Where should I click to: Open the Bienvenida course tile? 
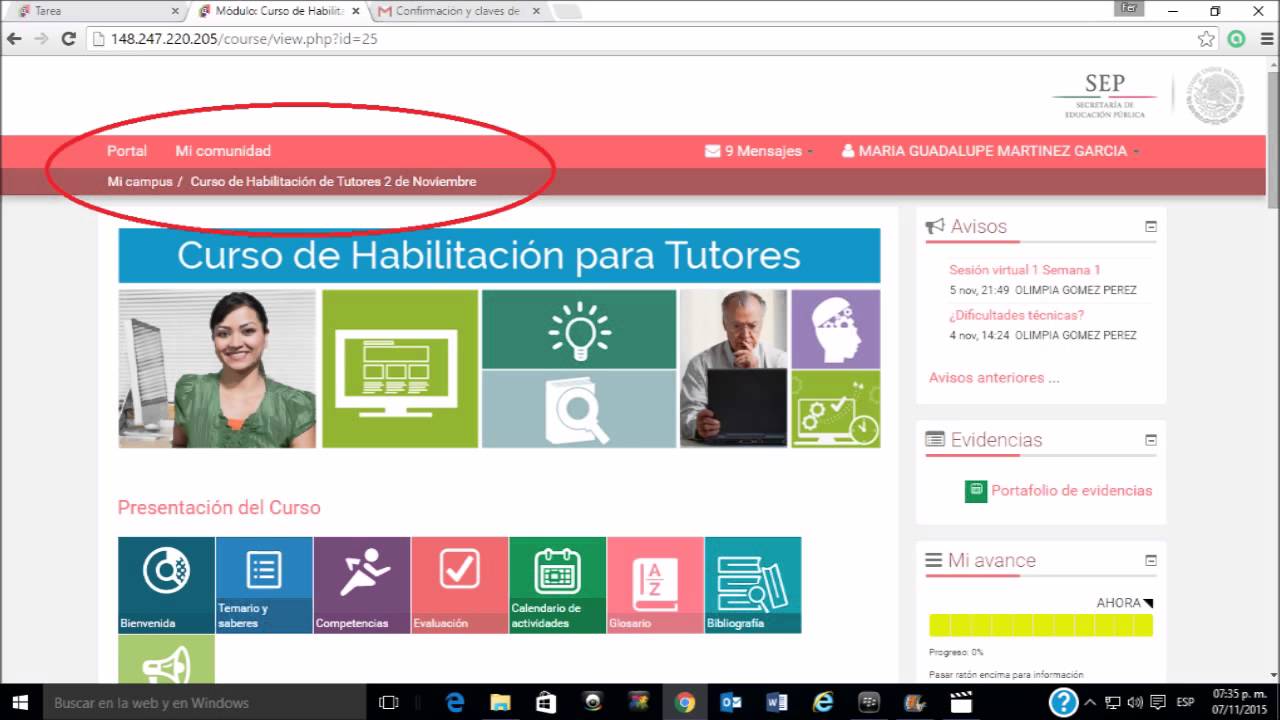coord(166,585)
